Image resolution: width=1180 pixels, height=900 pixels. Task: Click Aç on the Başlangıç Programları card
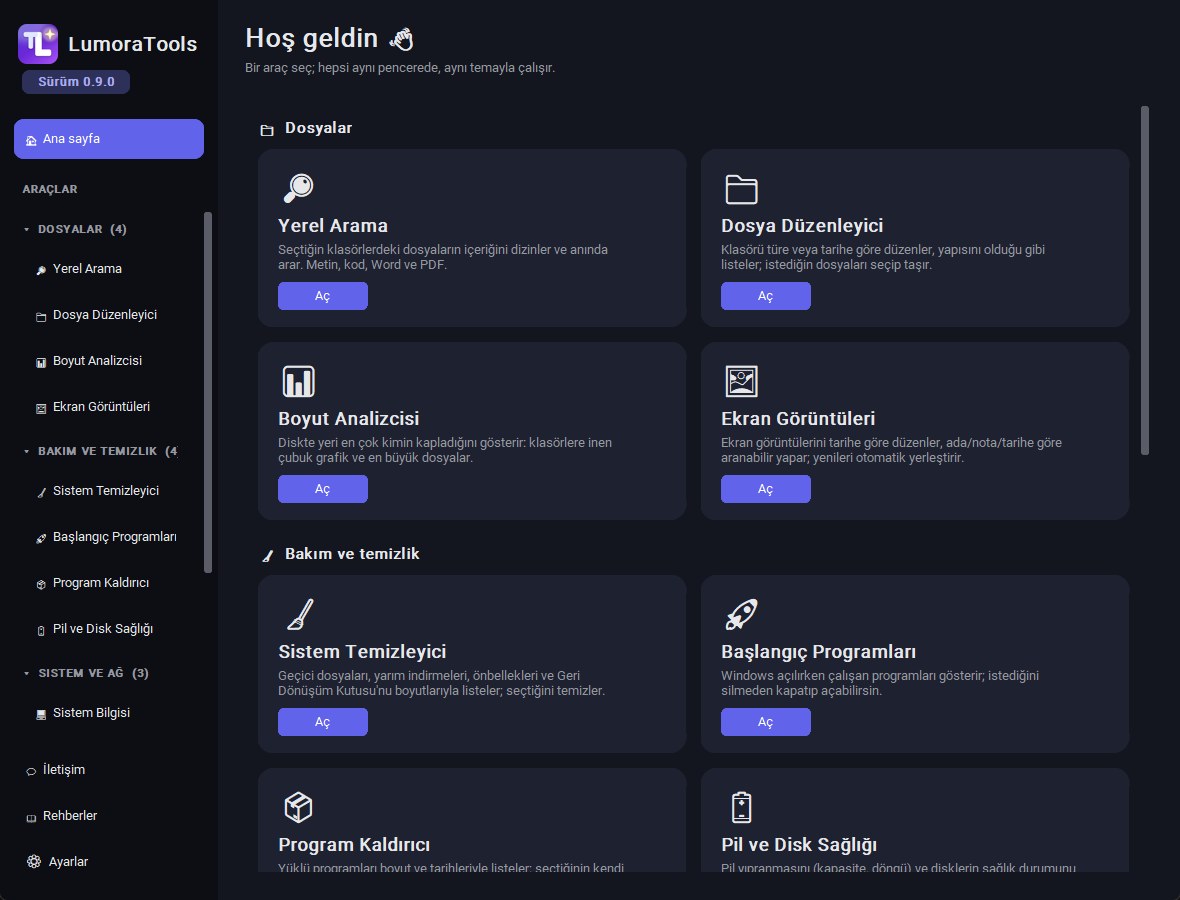click(765, 722)
